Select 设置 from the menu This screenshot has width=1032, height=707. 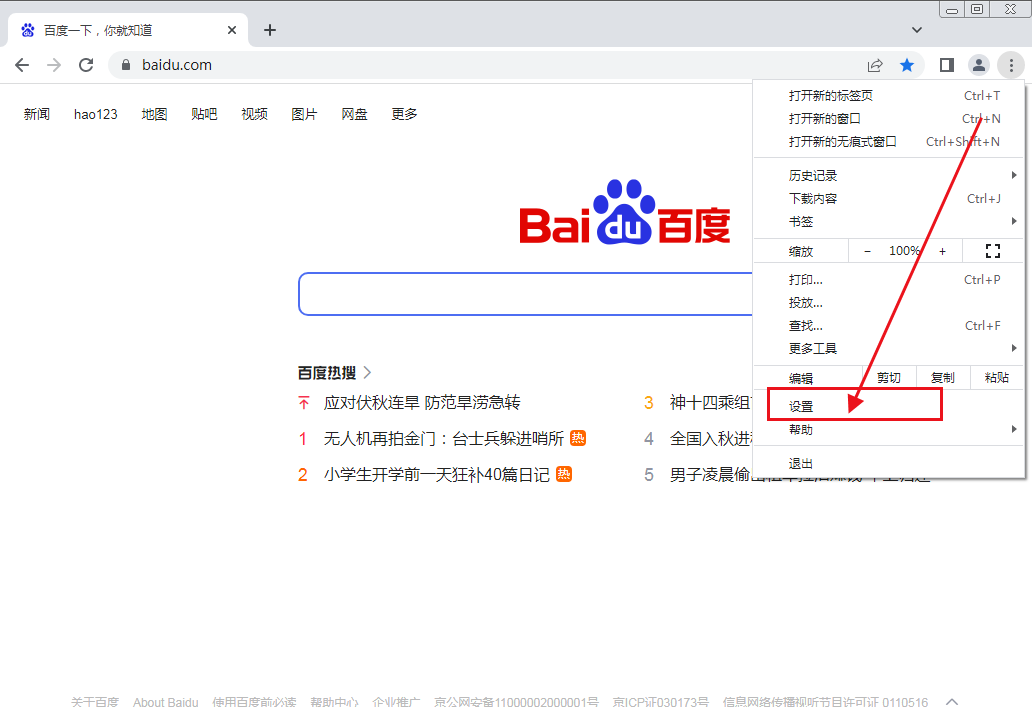(x=801, y=406)
